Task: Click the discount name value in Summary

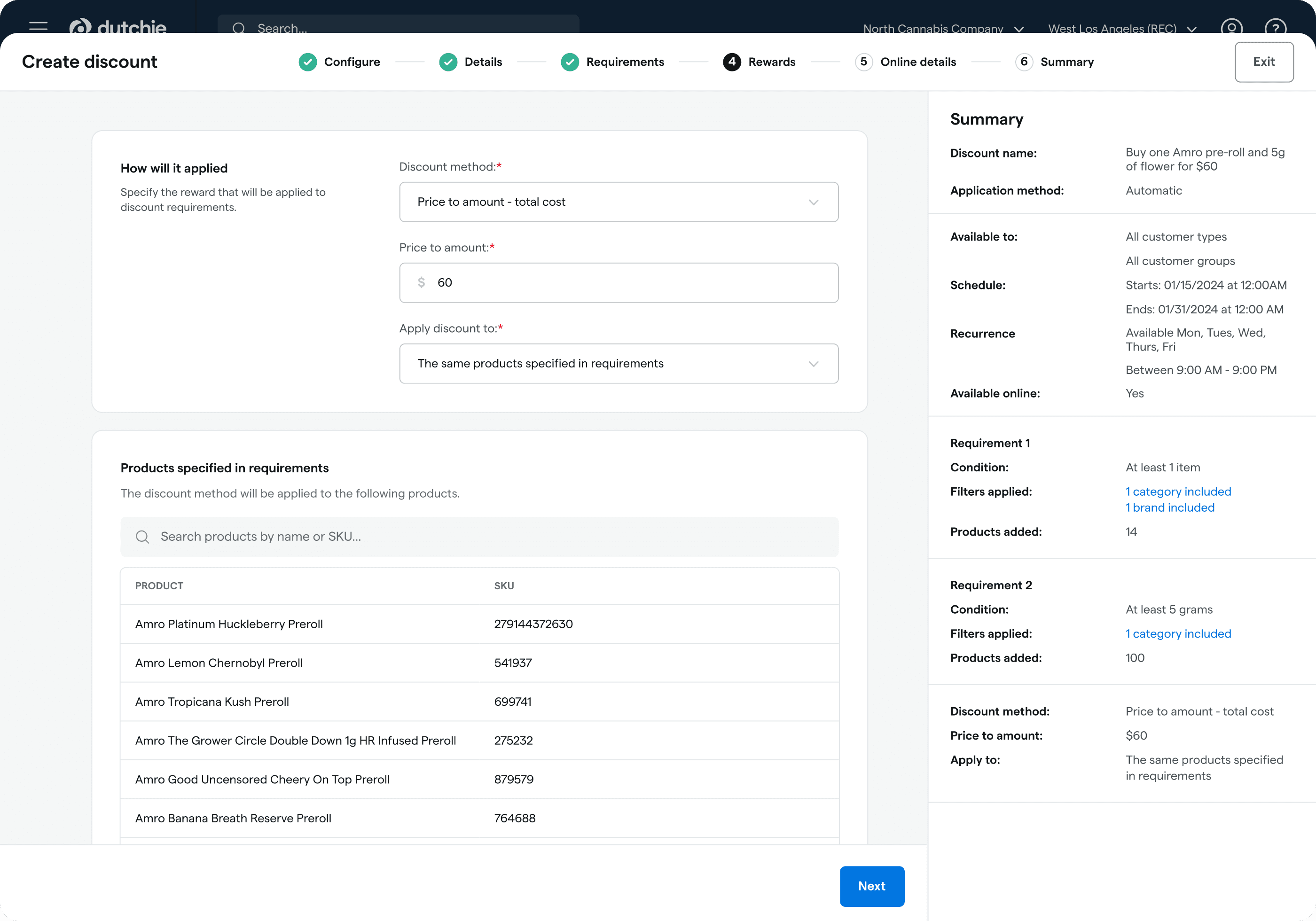Action: [1205, 159]
